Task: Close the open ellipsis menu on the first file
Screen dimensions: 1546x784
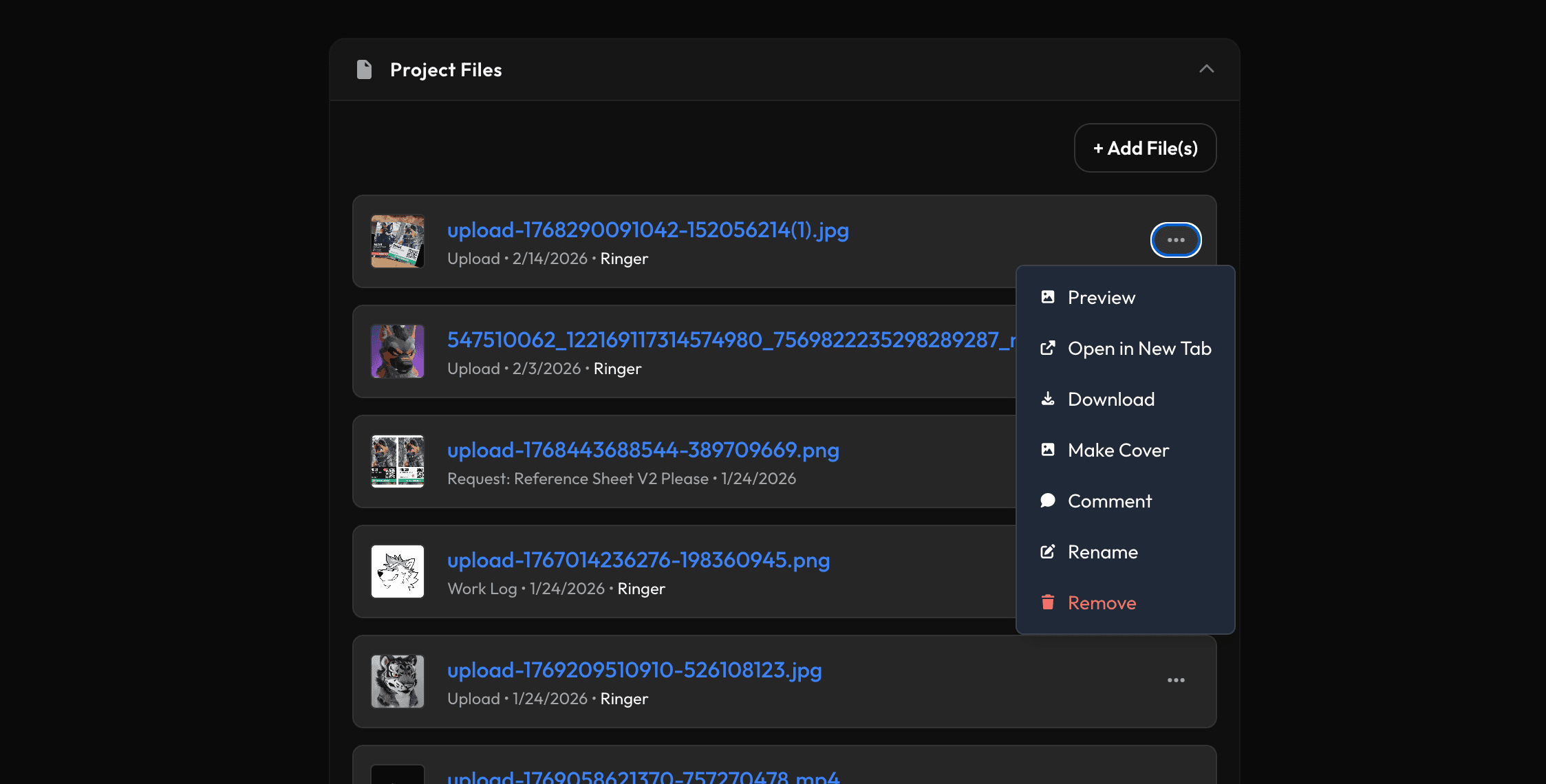Action: tap(1176, 239)
